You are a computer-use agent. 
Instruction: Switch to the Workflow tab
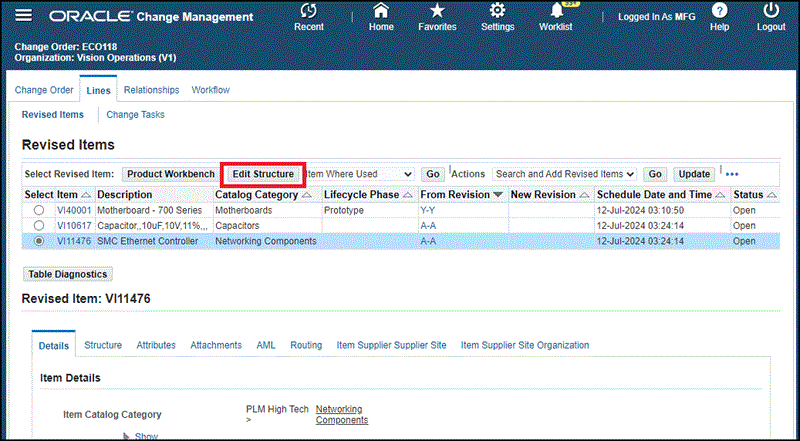(211, 90)
